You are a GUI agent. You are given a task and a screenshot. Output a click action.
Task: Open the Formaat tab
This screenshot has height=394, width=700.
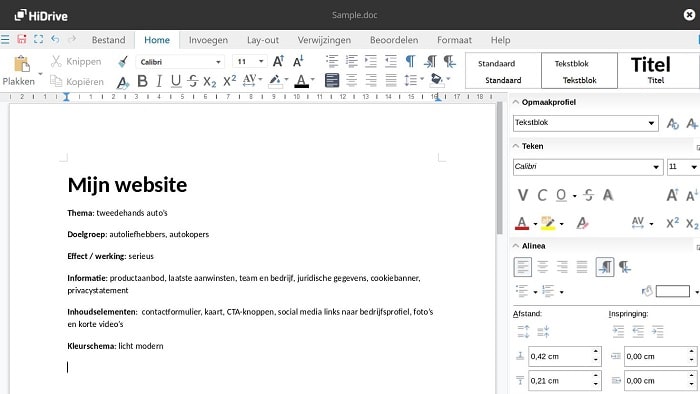[454, 40]
